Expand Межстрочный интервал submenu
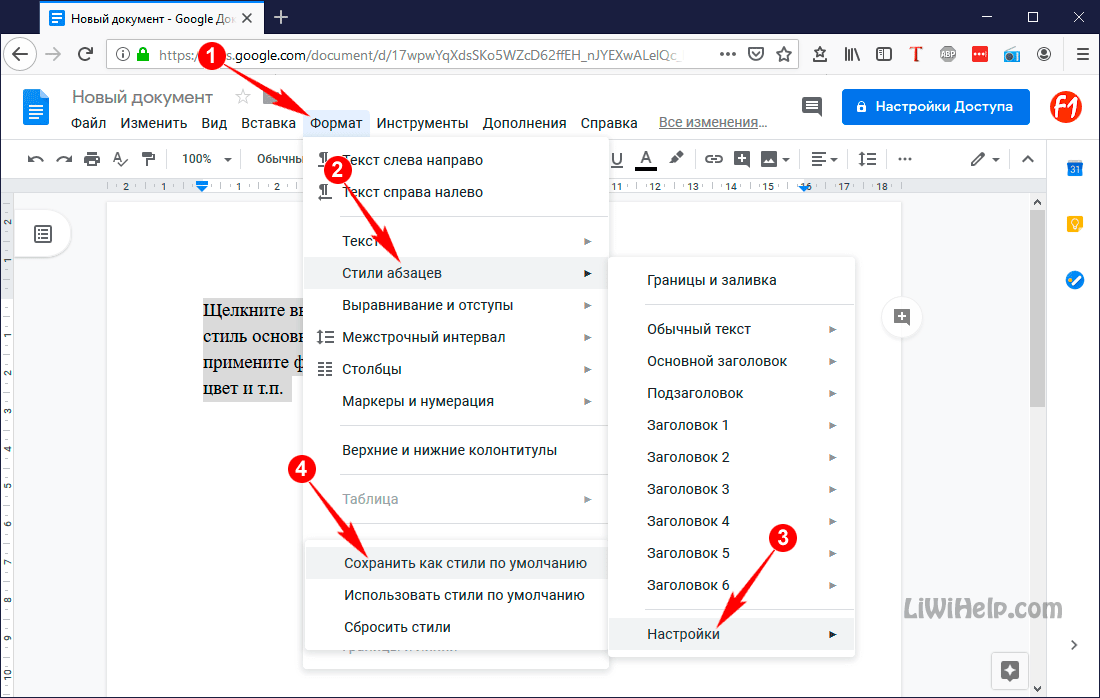This screenshot has height=698, width=1100. click(456, 337)
